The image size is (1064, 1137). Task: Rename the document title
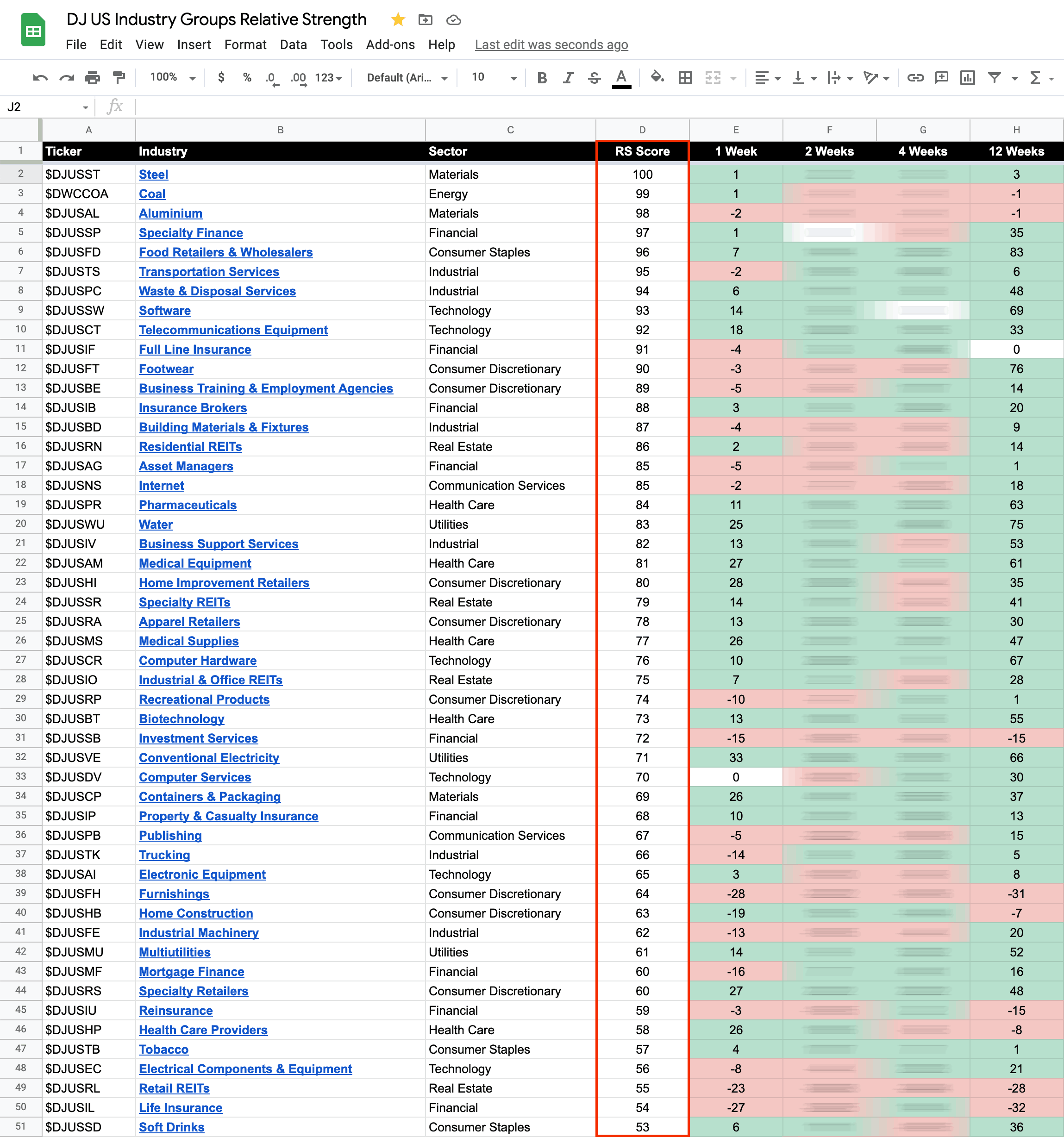pos(216,20)
